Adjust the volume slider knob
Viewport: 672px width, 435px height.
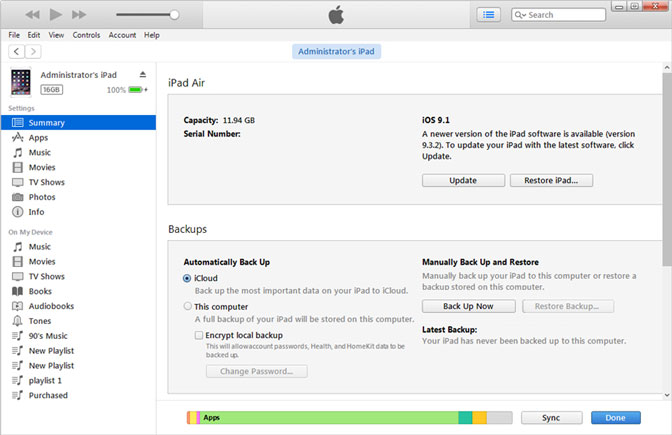point(174,15)
